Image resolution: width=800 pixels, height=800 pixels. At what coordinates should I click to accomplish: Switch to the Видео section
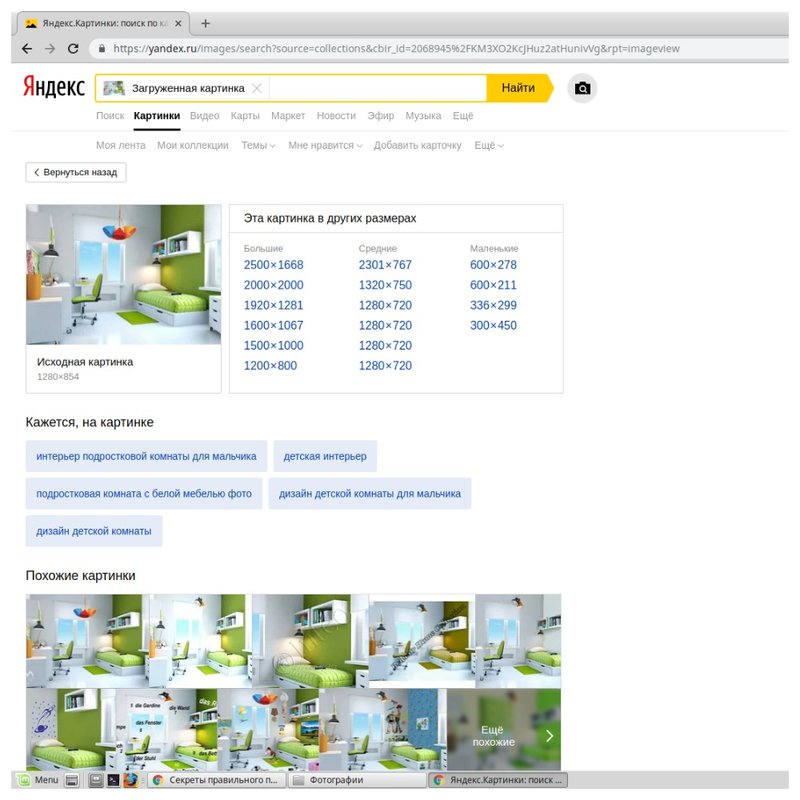204,116
